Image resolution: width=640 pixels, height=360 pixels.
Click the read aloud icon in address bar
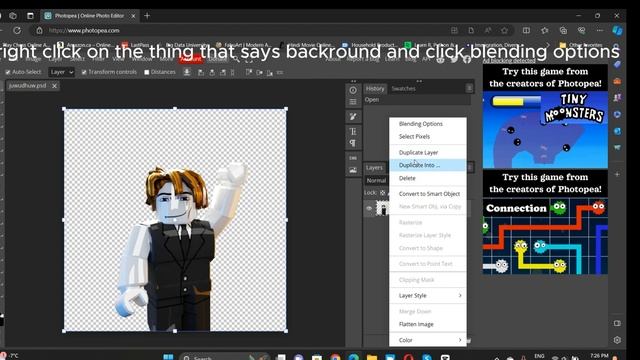click(488, 31)
